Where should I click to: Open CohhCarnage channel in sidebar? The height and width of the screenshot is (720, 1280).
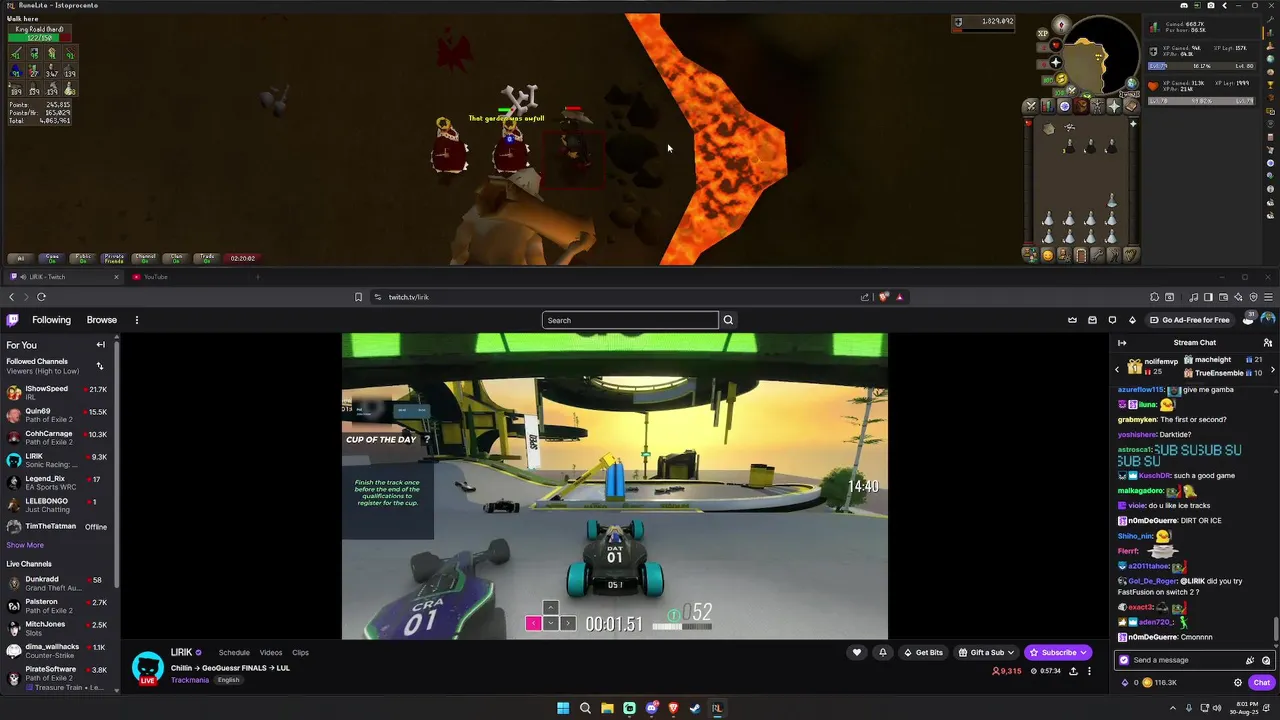coord(58,438)
